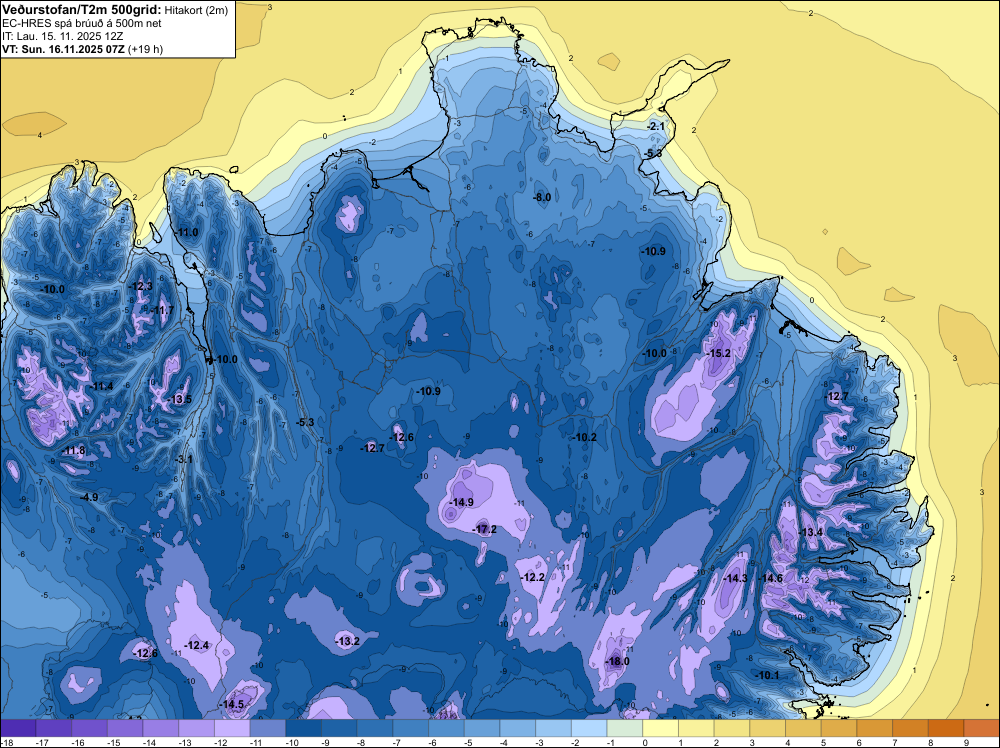Click the valid time 'VT: Sun. 16.11.2025 07Z'
Image resolution: width=1000 pixels, height=748 pixels.
[64, 49]
